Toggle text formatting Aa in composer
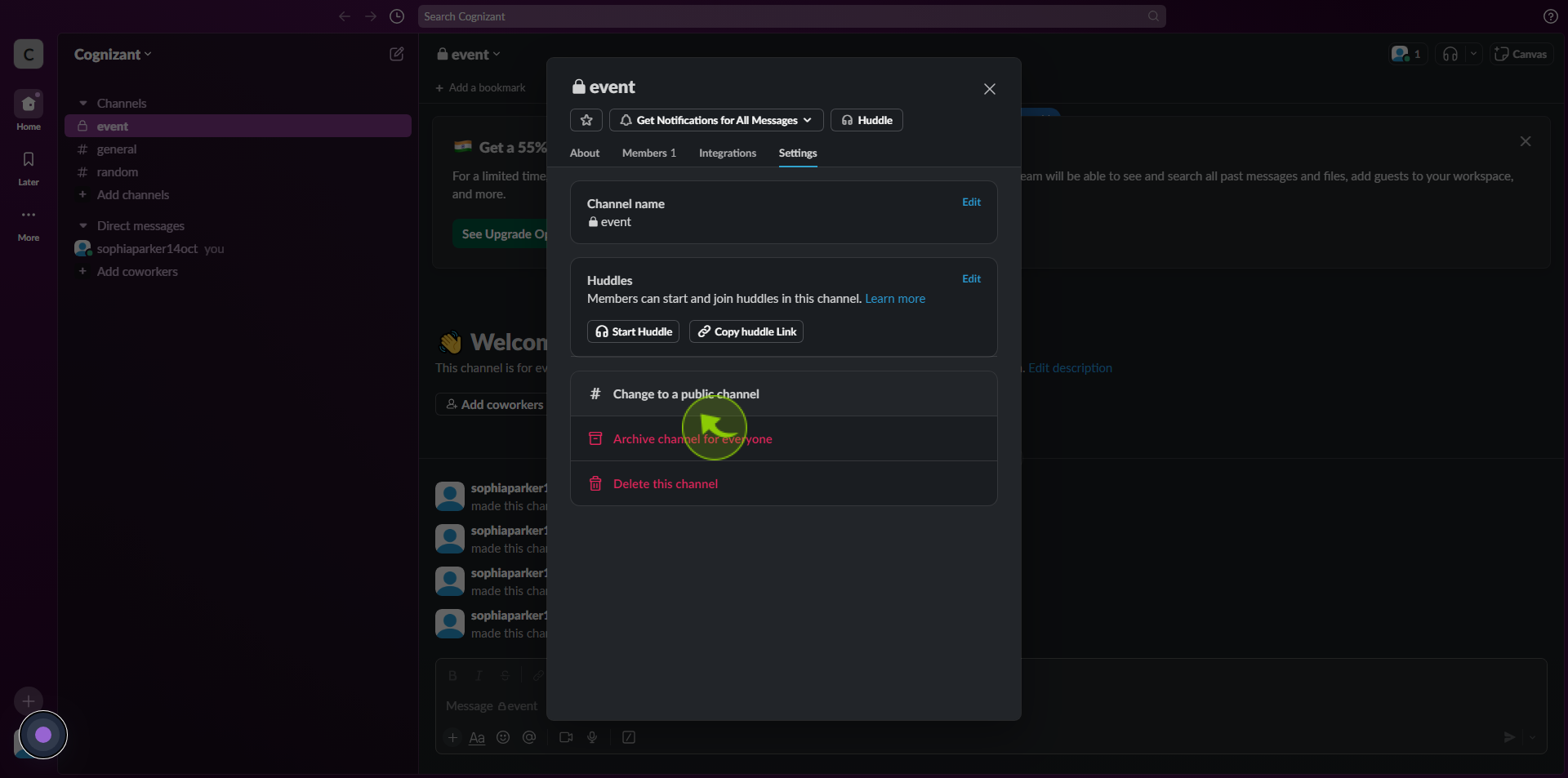Screen dimensions: 1568x778 tap(477, 737)
